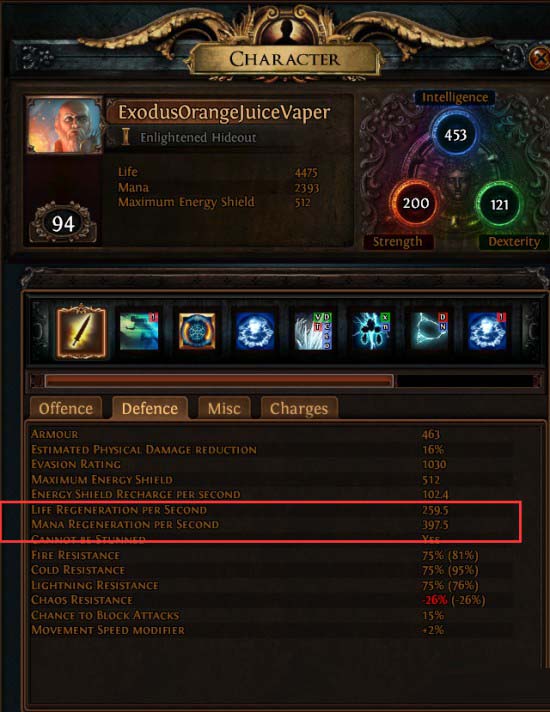Click the orange ringed rune skill icon
Viewport: 550px width, 712px height.
(197, 331)
